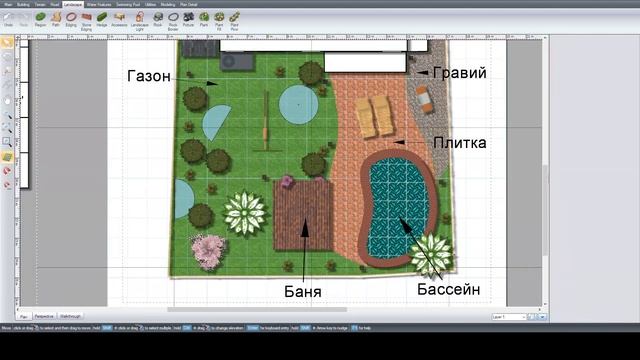This screenshot has height=360, width=640.
Task: Select the Plan view tab at bottom
Action: (x=24, y=316)
